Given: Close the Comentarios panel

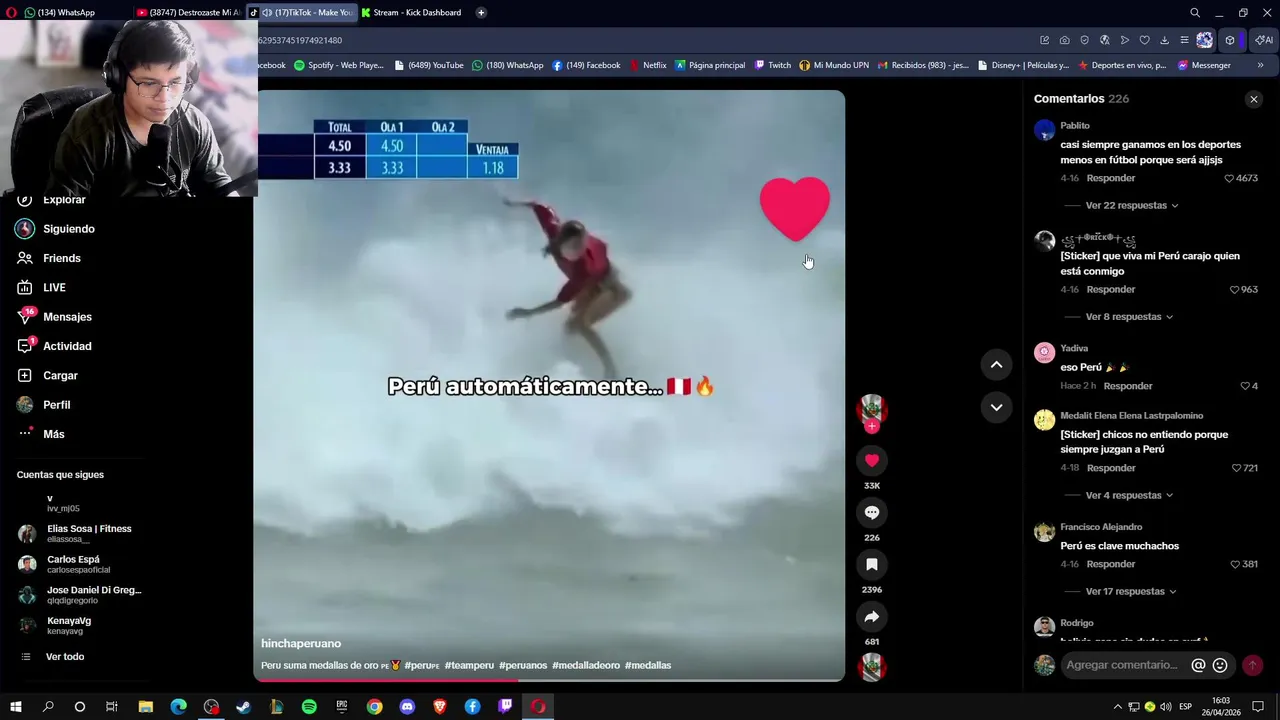Looking at the screenshot, I should tap(1254, 99).
